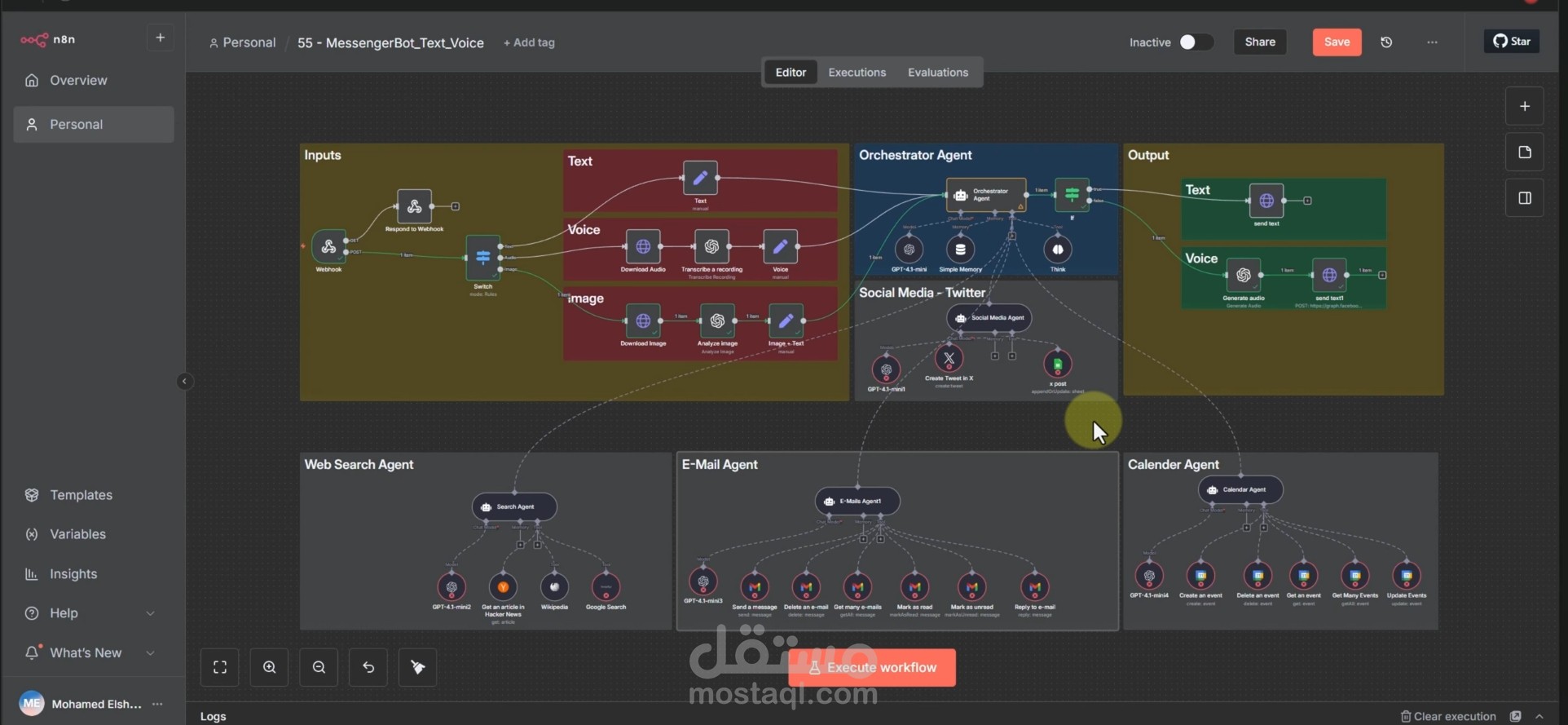1568x725 pixels.
Task: Click Execute workflow
Action: pos(871,667)
